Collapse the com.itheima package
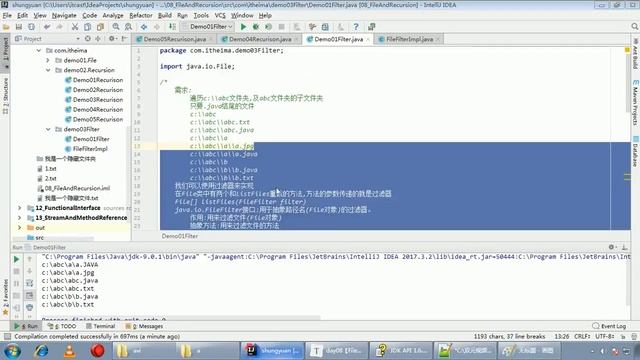640x360 pixels. (39, 51)
